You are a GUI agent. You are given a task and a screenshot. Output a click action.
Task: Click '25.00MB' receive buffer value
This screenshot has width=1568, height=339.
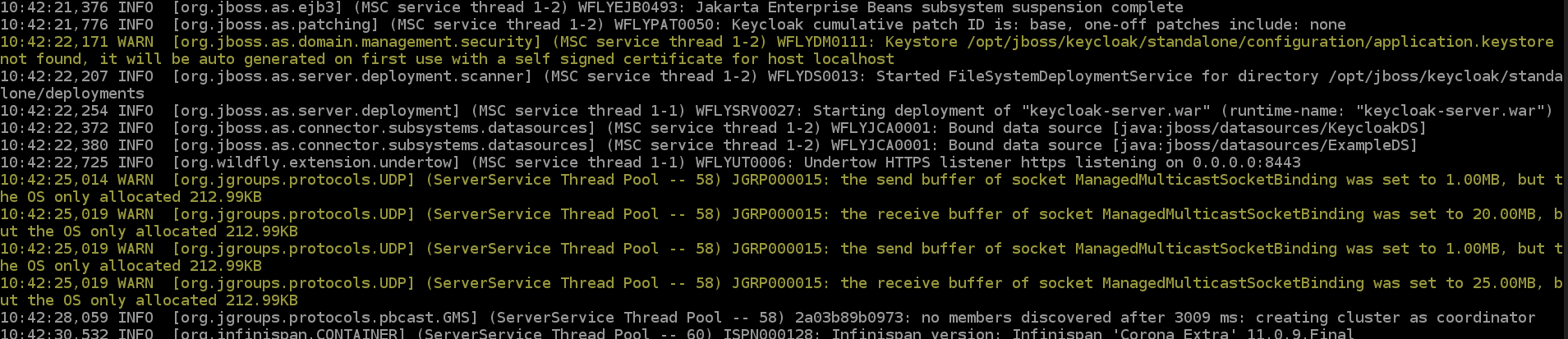point(1504,283)
